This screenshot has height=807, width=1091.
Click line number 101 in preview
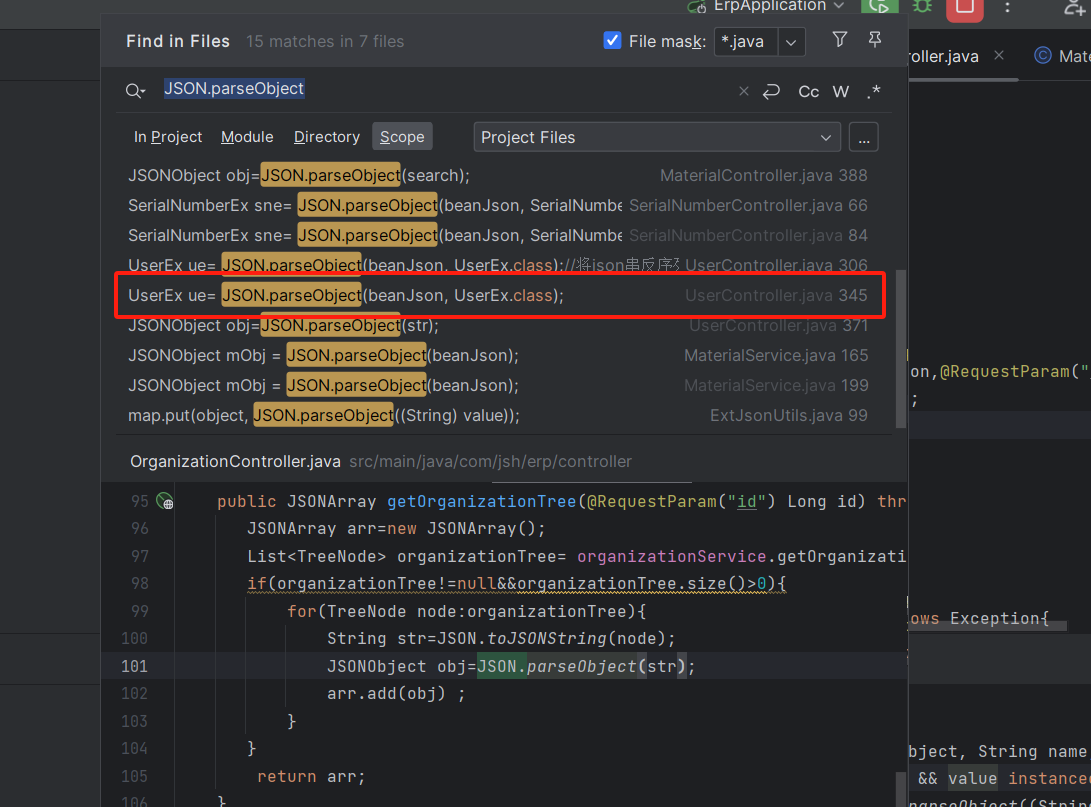tap(134, 666)
